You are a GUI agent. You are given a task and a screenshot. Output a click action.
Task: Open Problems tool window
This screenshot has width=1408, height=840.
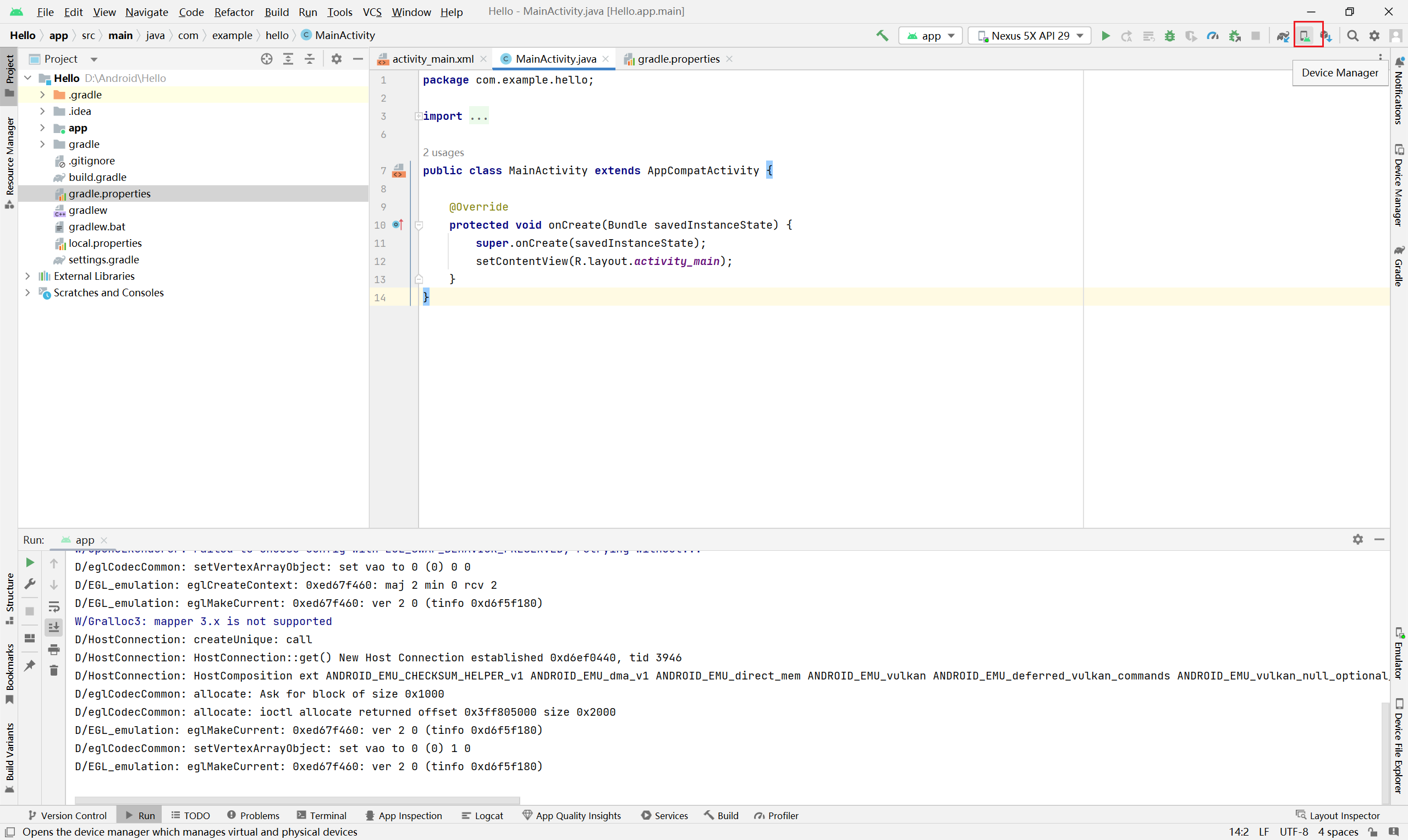pos(253,816)
